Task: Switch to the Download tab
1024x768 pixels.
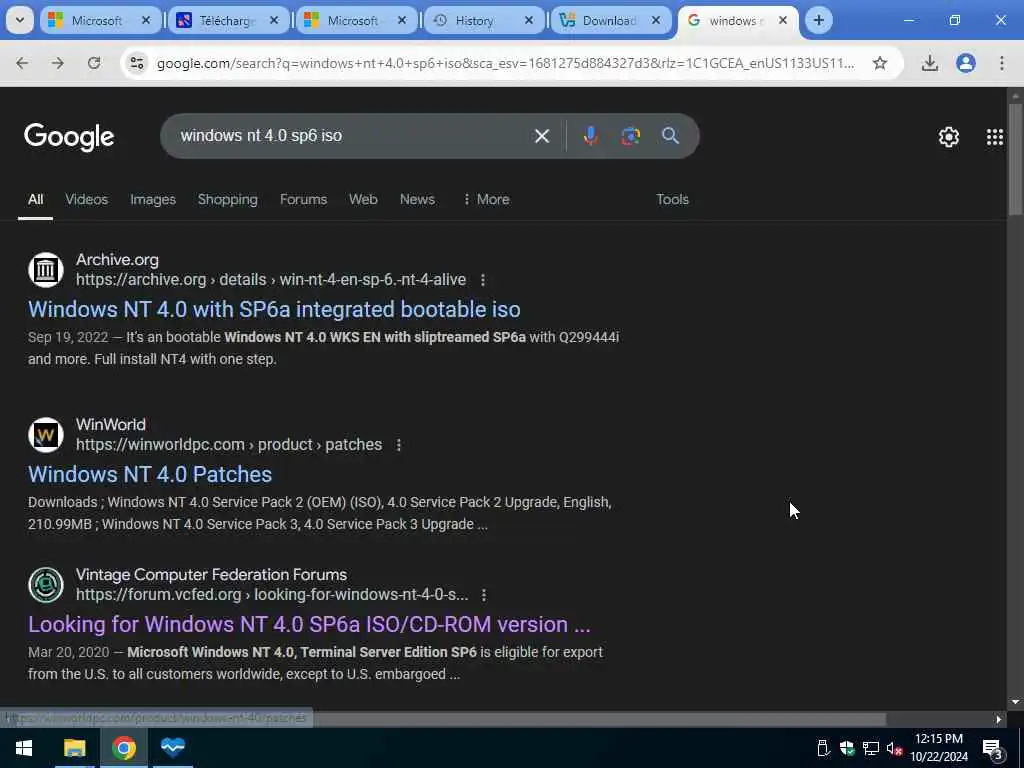Action: 611,21
